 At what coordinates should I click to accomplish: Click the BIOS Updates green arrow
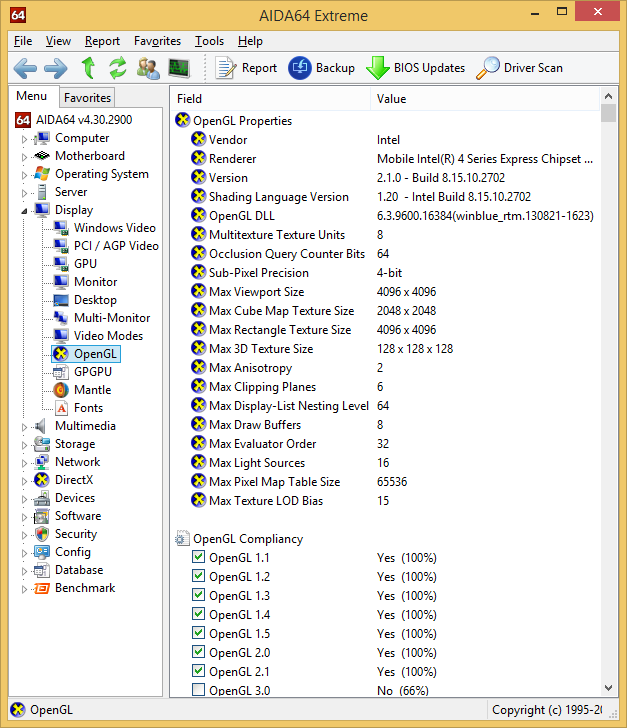377,68
